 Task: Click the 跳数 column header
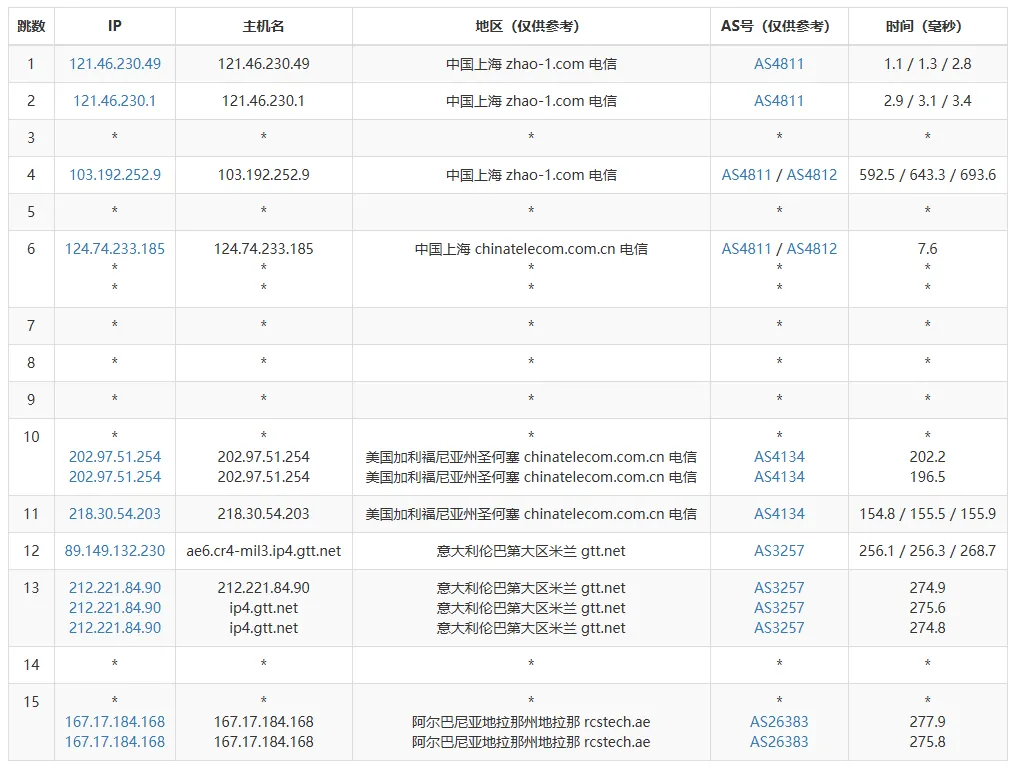pos(31,27)
